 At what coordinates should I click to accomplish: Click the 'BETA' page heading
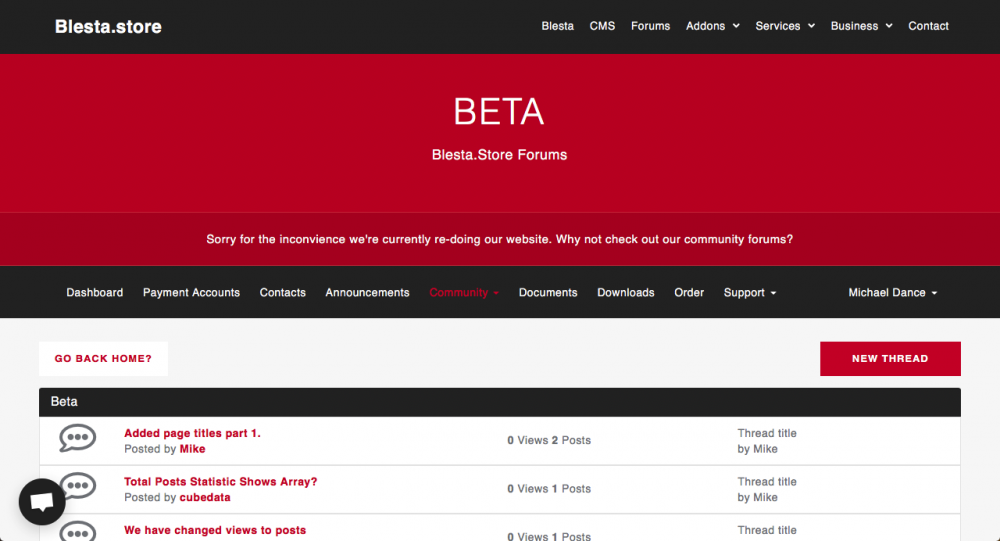pyautogui.click(x=499, y=112)
